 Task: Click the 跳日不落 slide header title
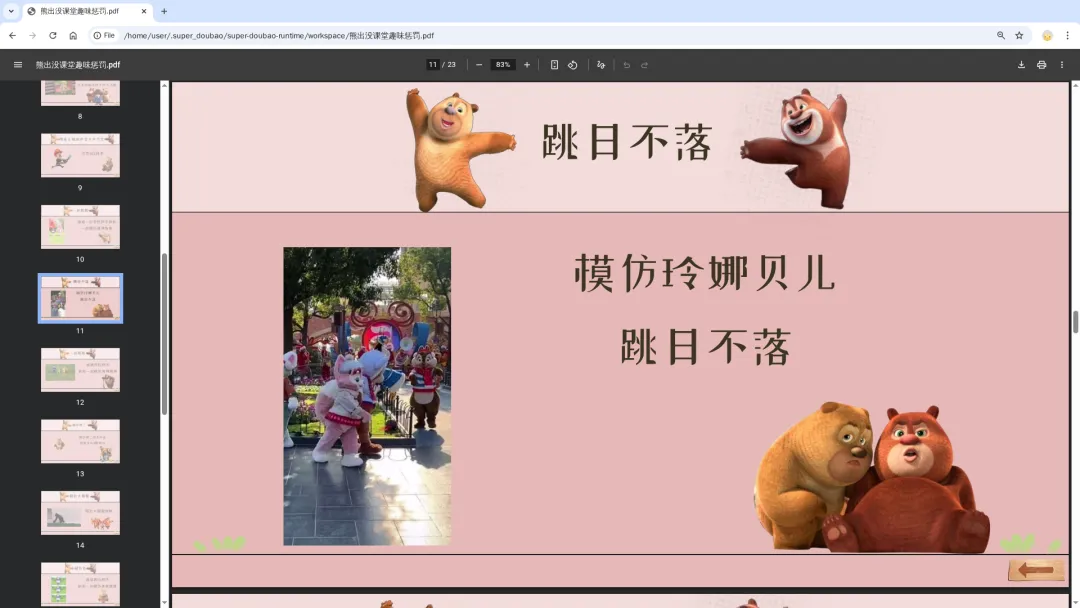point(626,143)
